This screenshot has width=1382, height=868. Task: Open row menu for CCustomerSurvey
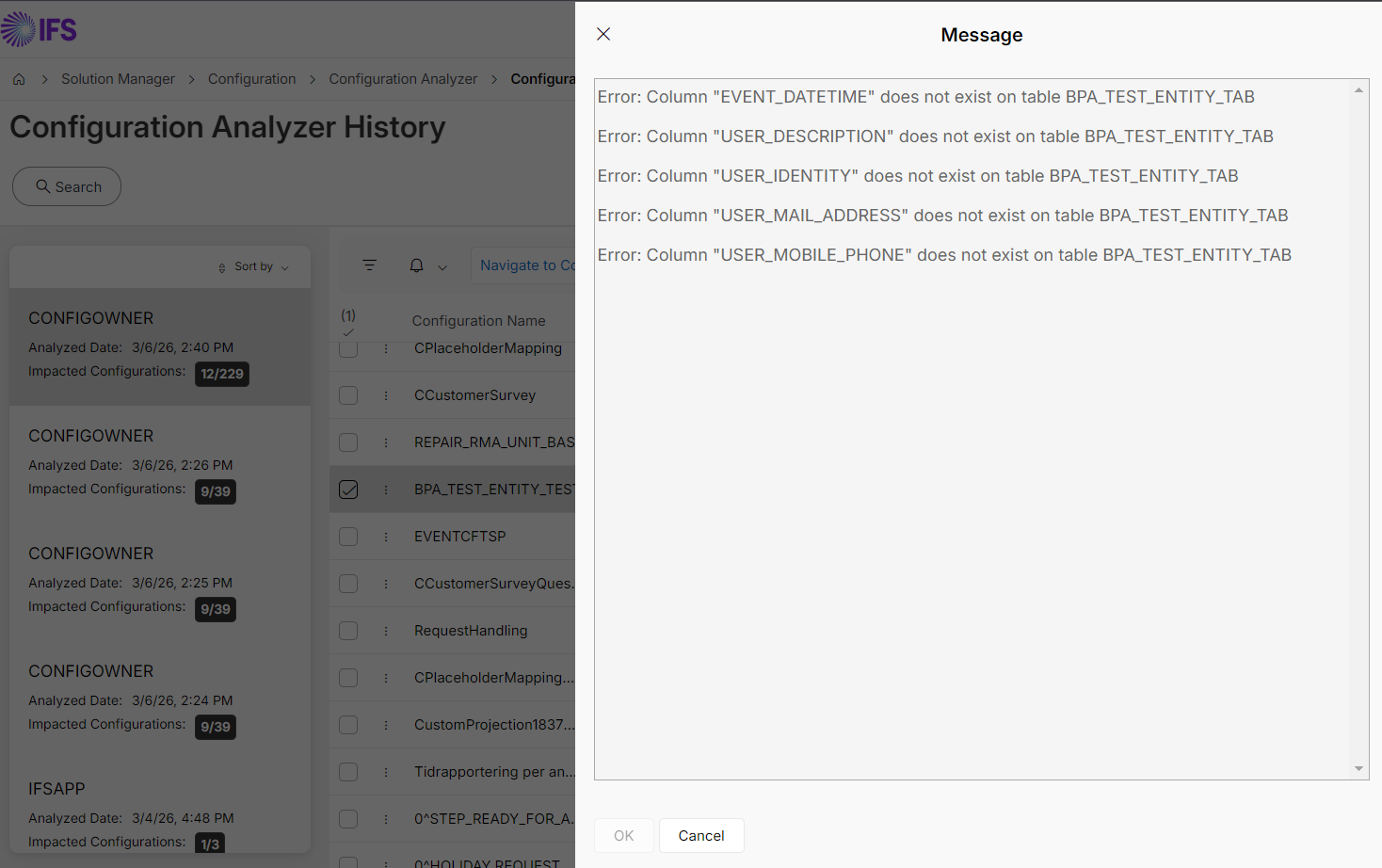[386, 395]
